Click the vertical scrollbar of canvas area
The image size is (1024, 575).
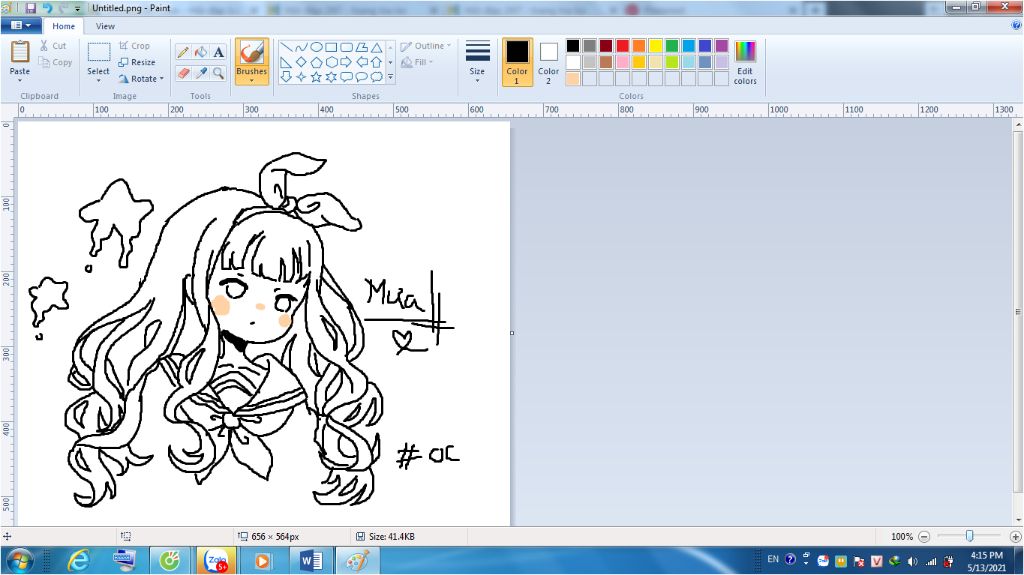1017,312
